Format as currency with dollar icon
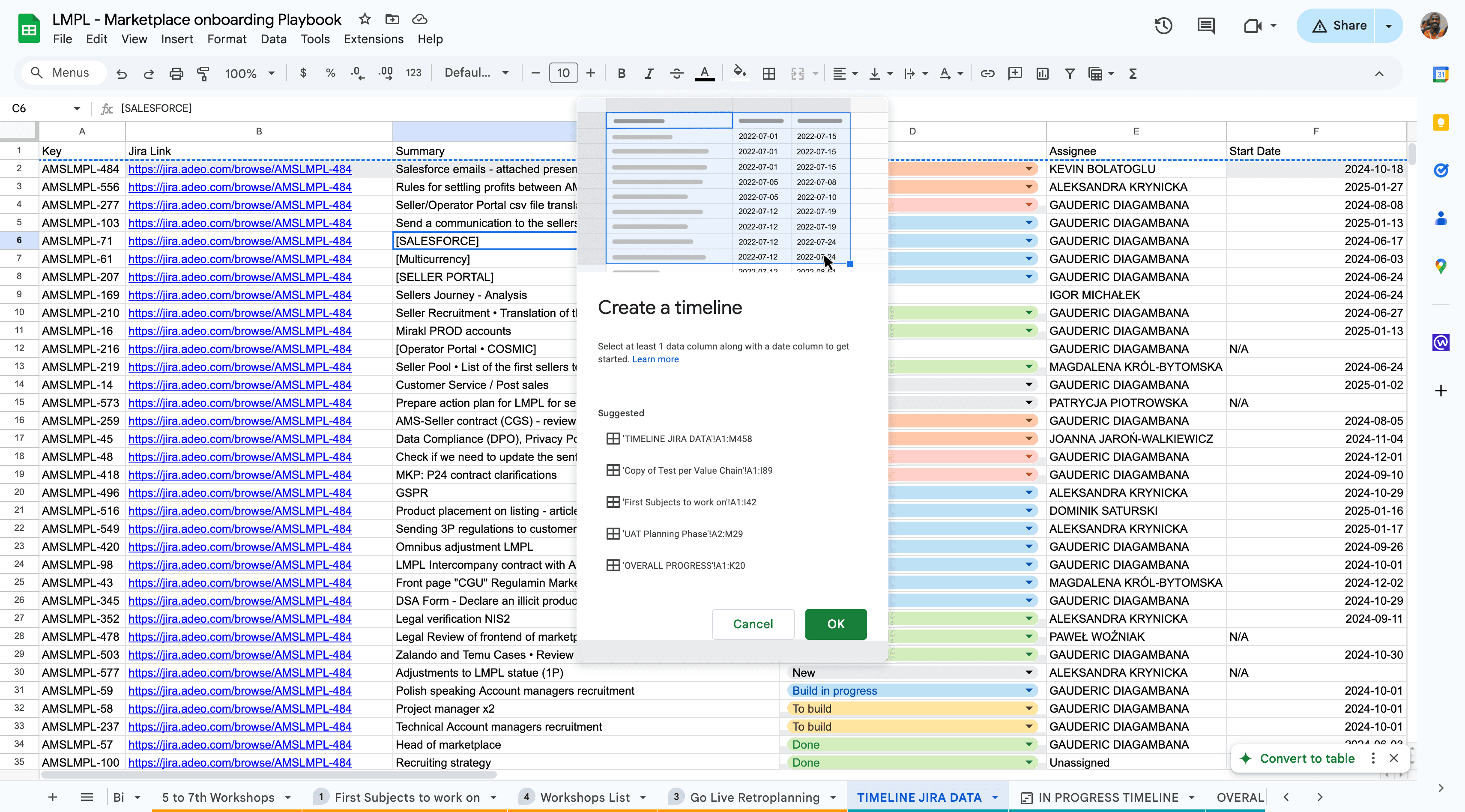 303,73
